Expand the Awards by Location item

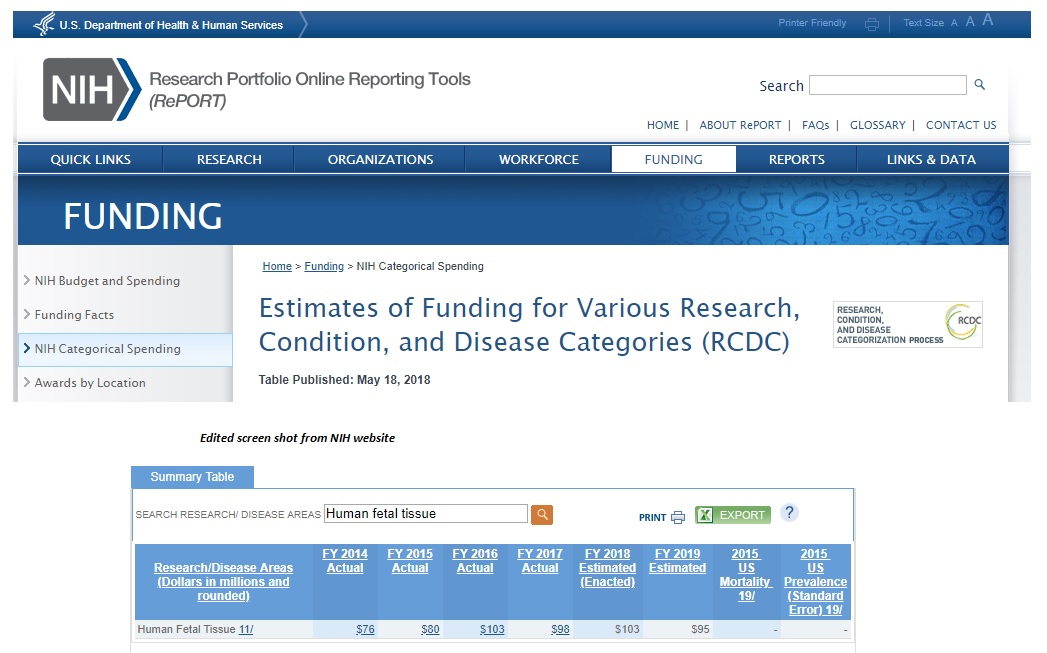(89, 383)
